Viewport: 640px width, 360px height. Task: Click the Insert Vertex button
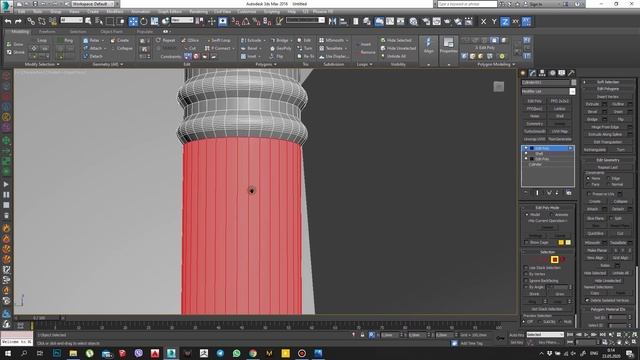click(x=607, y=97)
